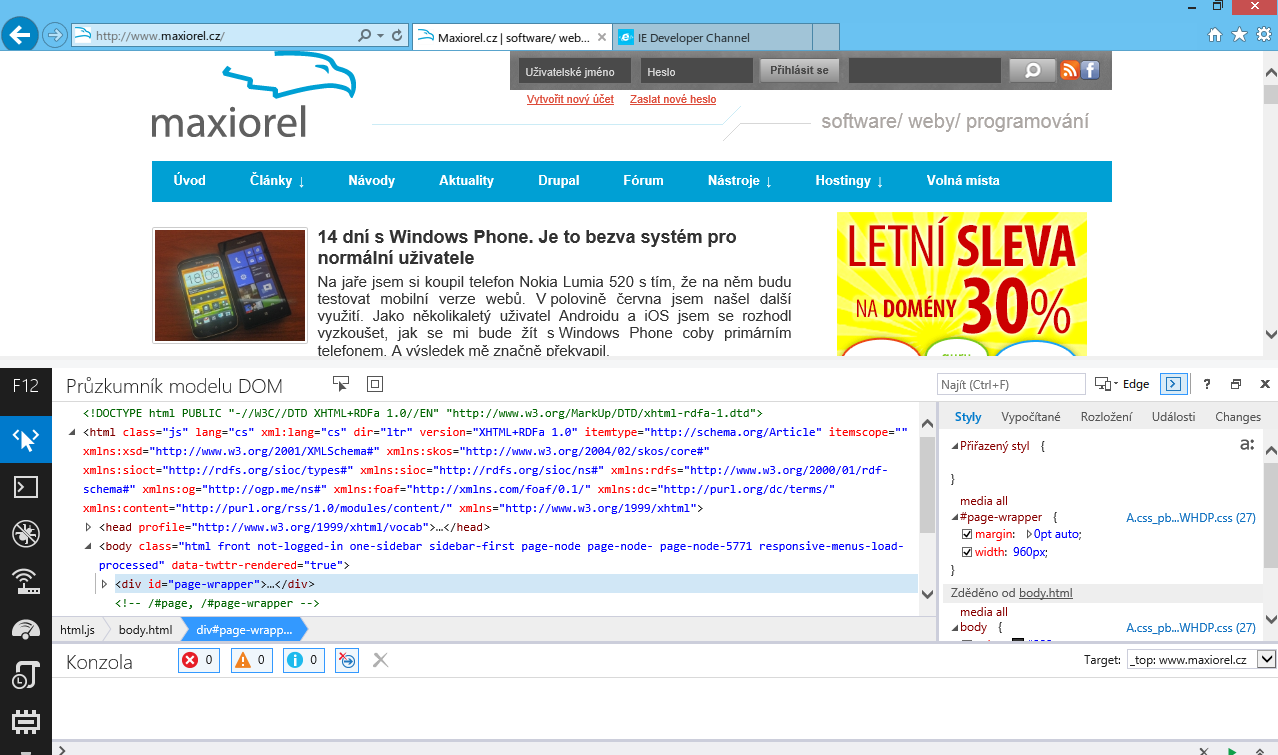Screen dimensions: 1278x755
Task: Toggle DOM element highlighting box icon
Action: [x=375, y=384]
